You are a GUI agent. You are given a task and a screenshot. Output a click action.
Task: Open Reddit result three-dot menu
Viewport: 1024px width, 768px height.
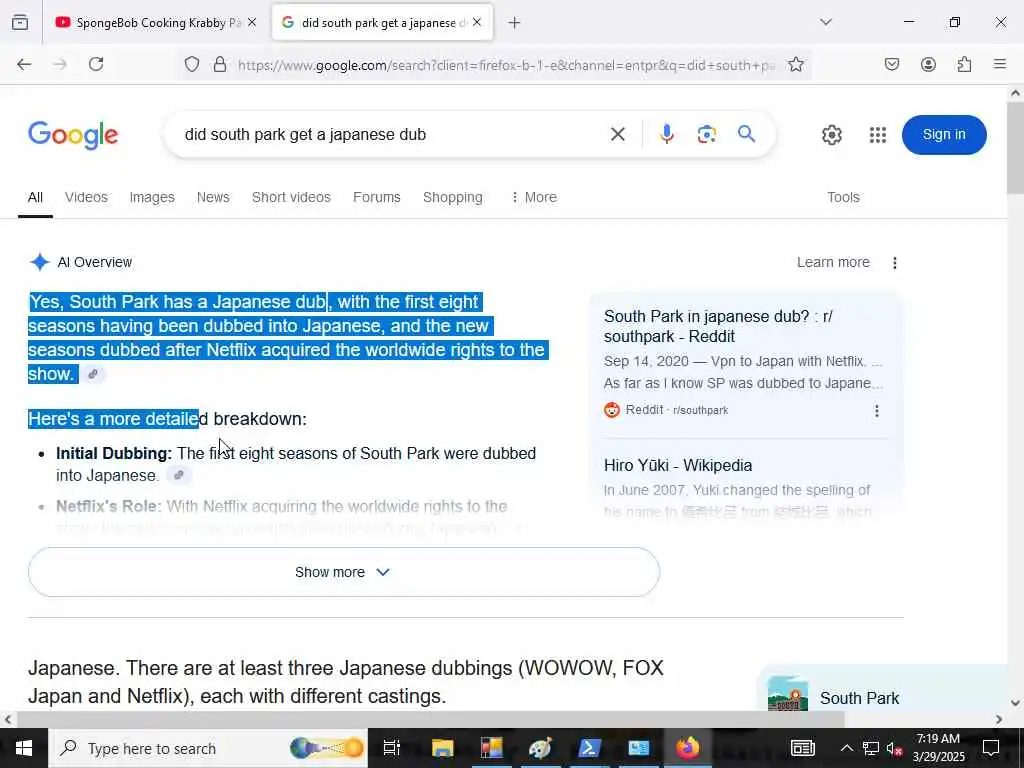point(876,411)
